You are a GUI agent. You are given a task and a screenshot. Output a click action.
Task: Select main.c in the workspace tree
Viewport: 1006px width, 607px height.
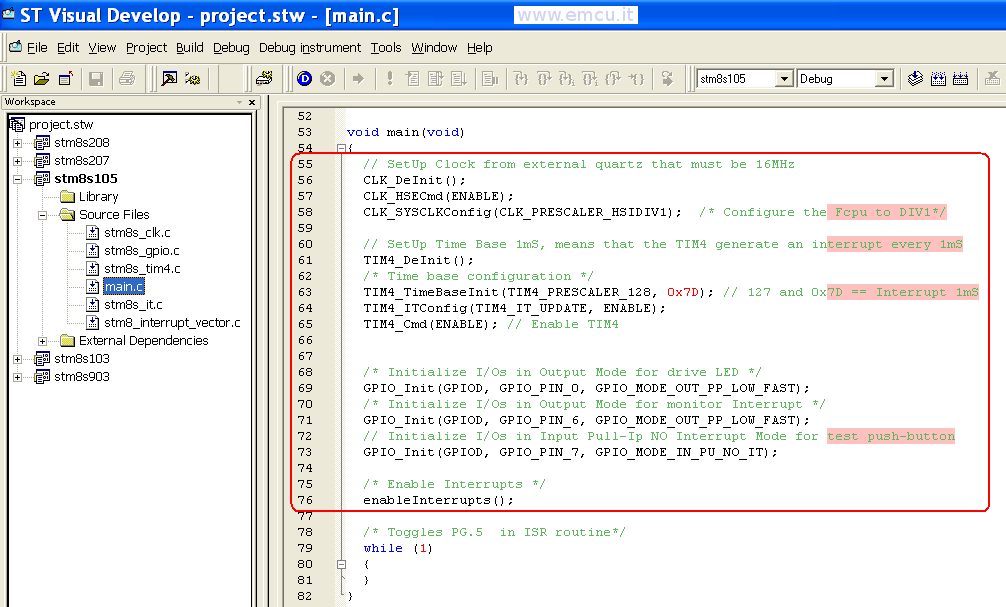click(124, 286)
